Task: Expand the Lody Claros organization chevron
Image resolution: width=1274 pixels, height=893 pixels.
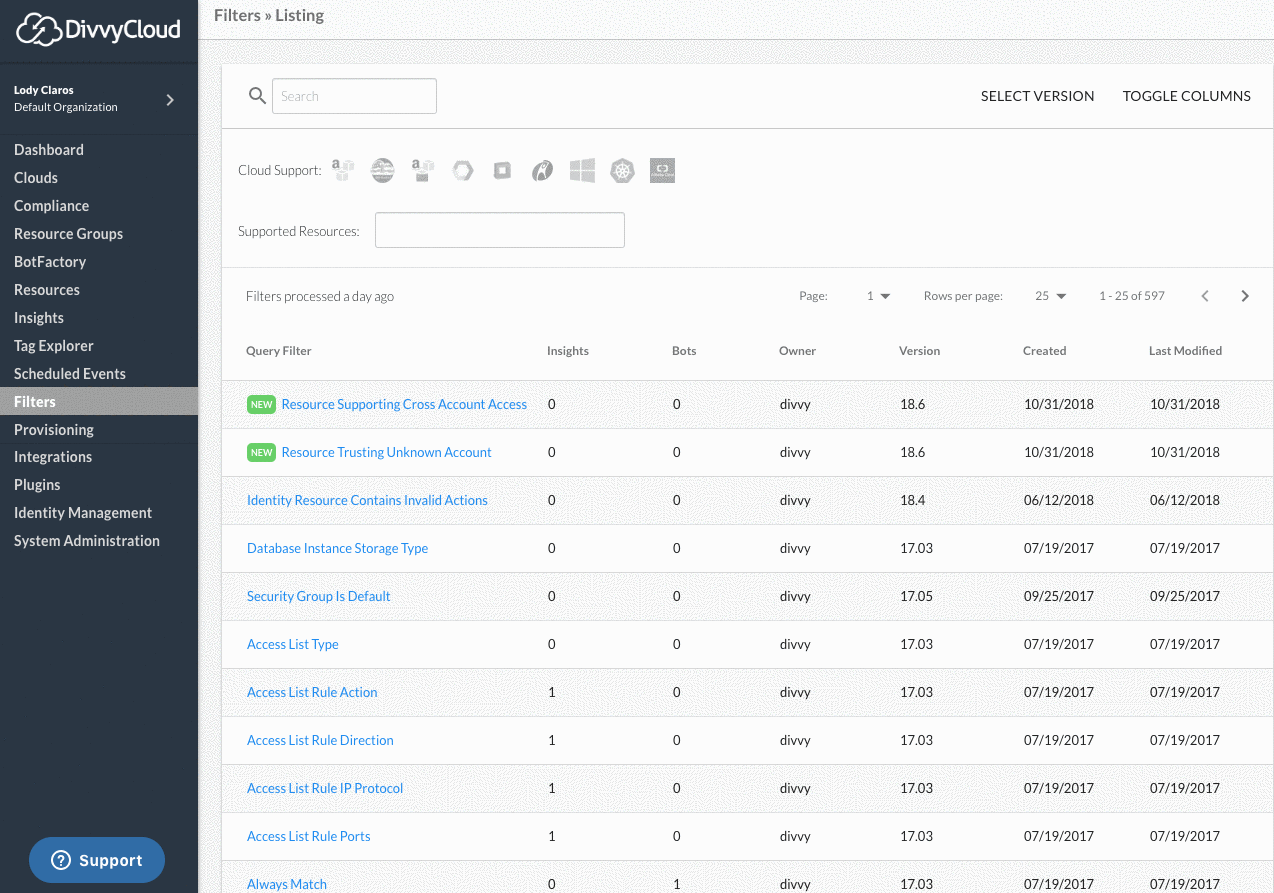Action: pos(170,99)
